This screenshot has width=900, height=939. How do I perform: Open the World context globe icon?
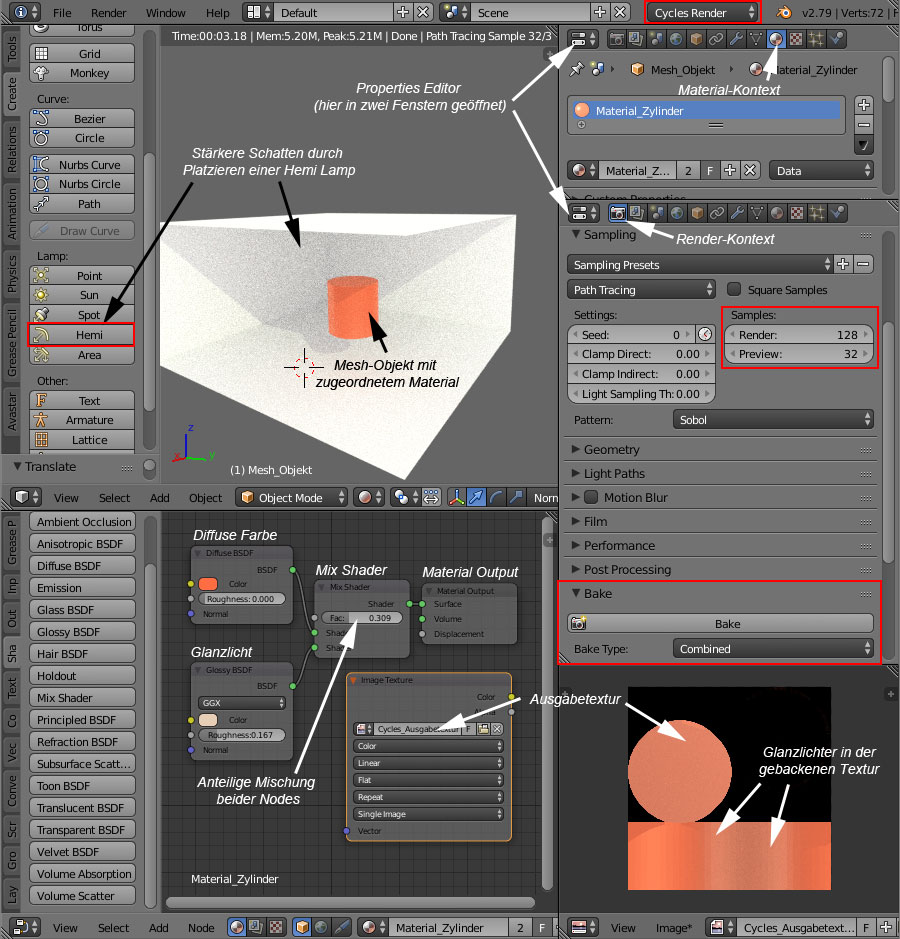click(x=675, y=38)
